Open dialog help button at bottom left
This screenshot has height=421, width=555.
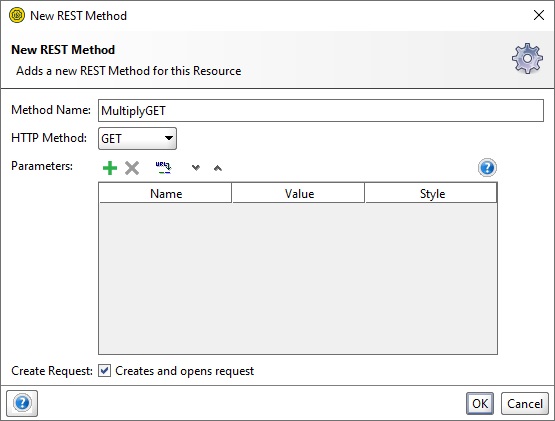point(22,403)
